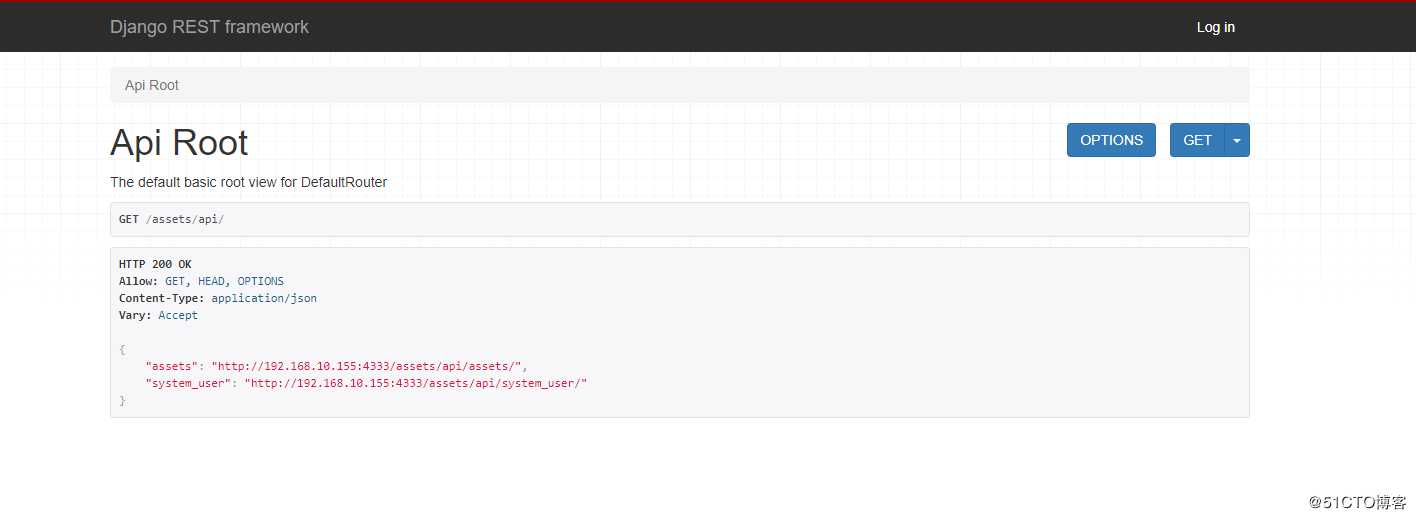Click the HTTP 200 OK status line
Screen dimensions: 1416x519
pyautogui.click(x=155, y=264)
